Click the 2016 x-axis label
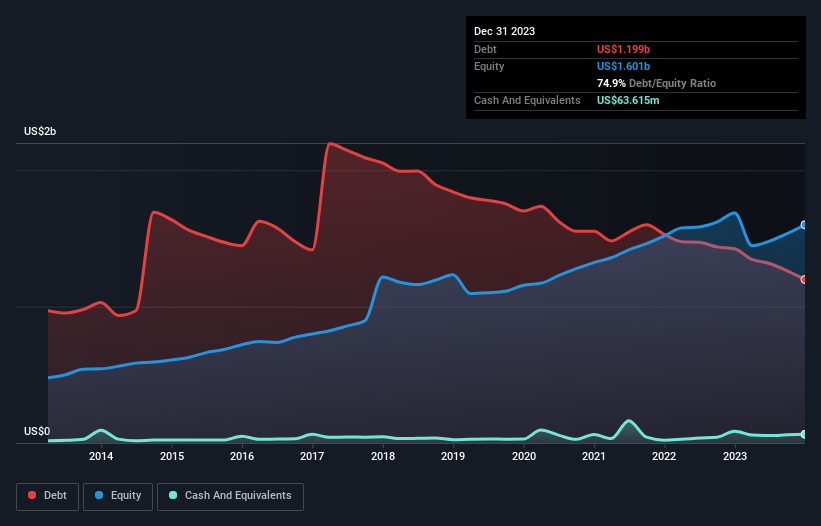Viewport: 821px width, 526px height. (x=242, y=456)
